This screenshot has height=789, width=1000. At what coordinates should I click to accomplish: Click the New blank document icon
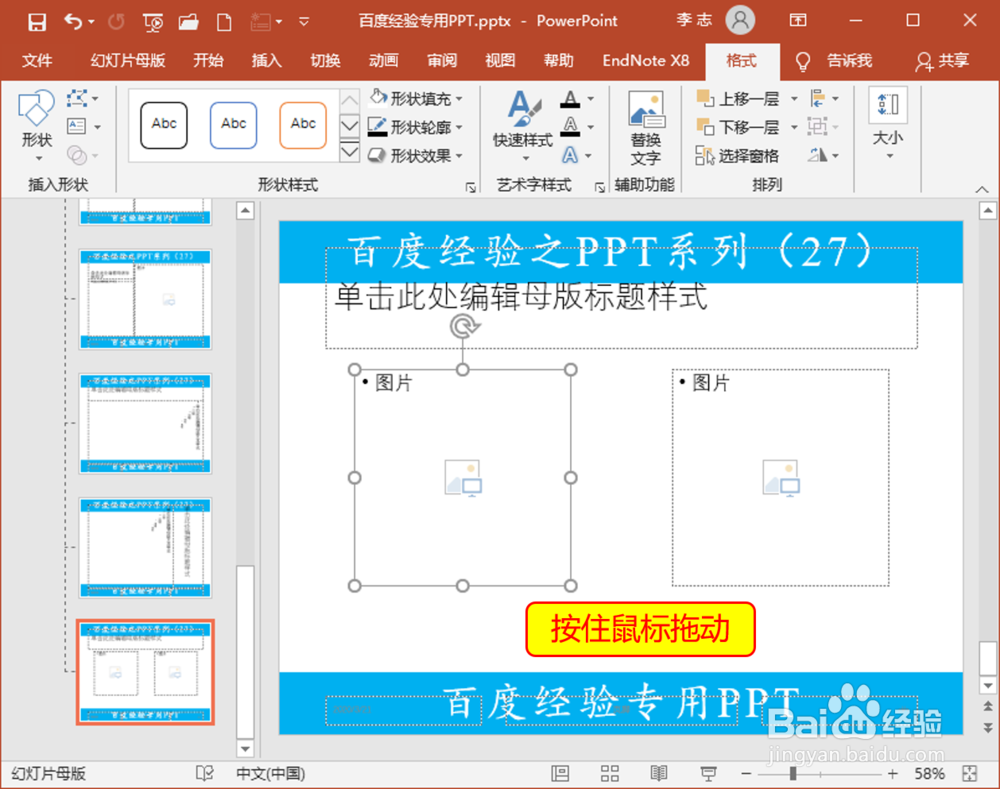click(224, 22)
